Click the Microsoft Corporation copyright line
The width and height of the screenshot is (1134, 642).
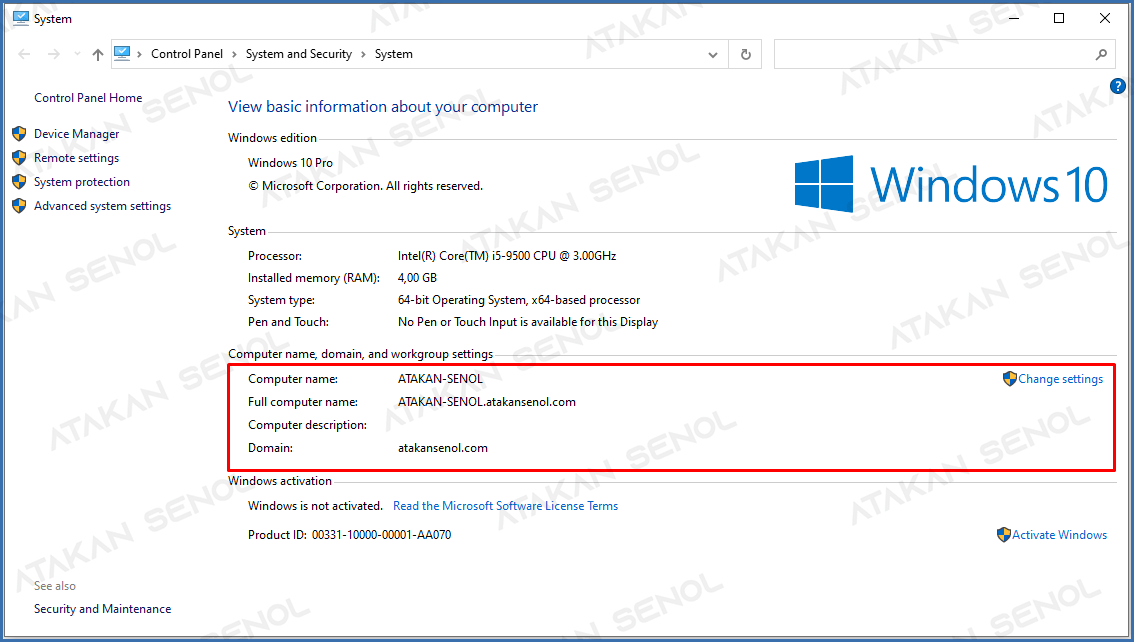(365, 186)
